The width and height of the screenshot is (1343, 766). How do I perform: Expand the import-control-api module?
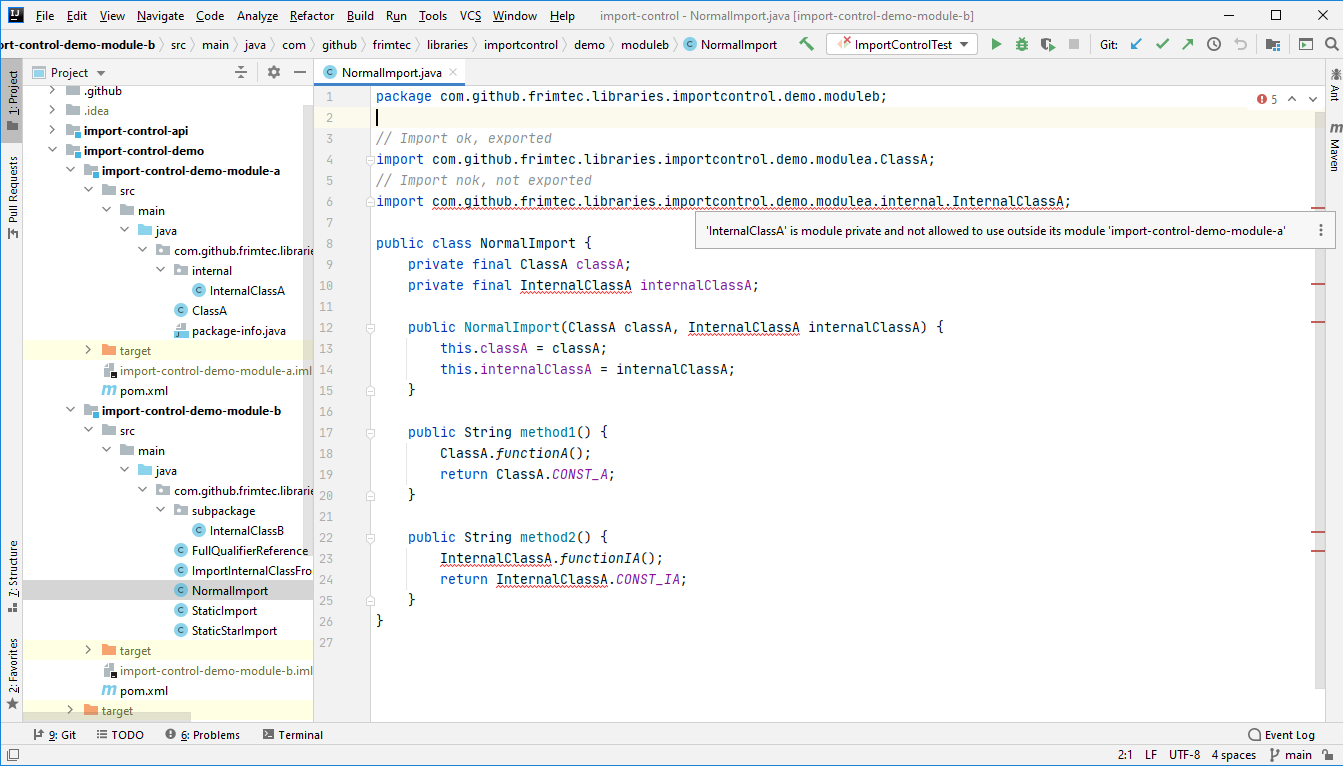[52, 131]
